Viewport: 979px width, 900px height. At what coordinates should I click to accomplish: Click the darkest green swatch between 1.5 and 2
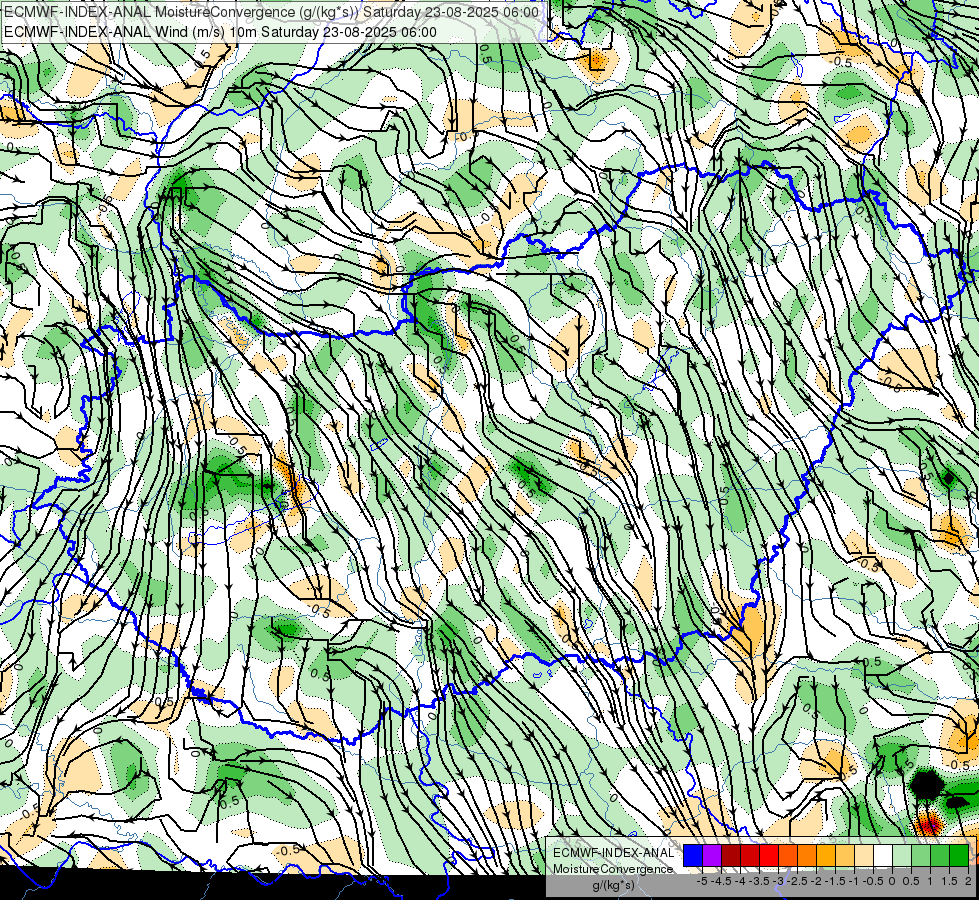tap(959, 856)
